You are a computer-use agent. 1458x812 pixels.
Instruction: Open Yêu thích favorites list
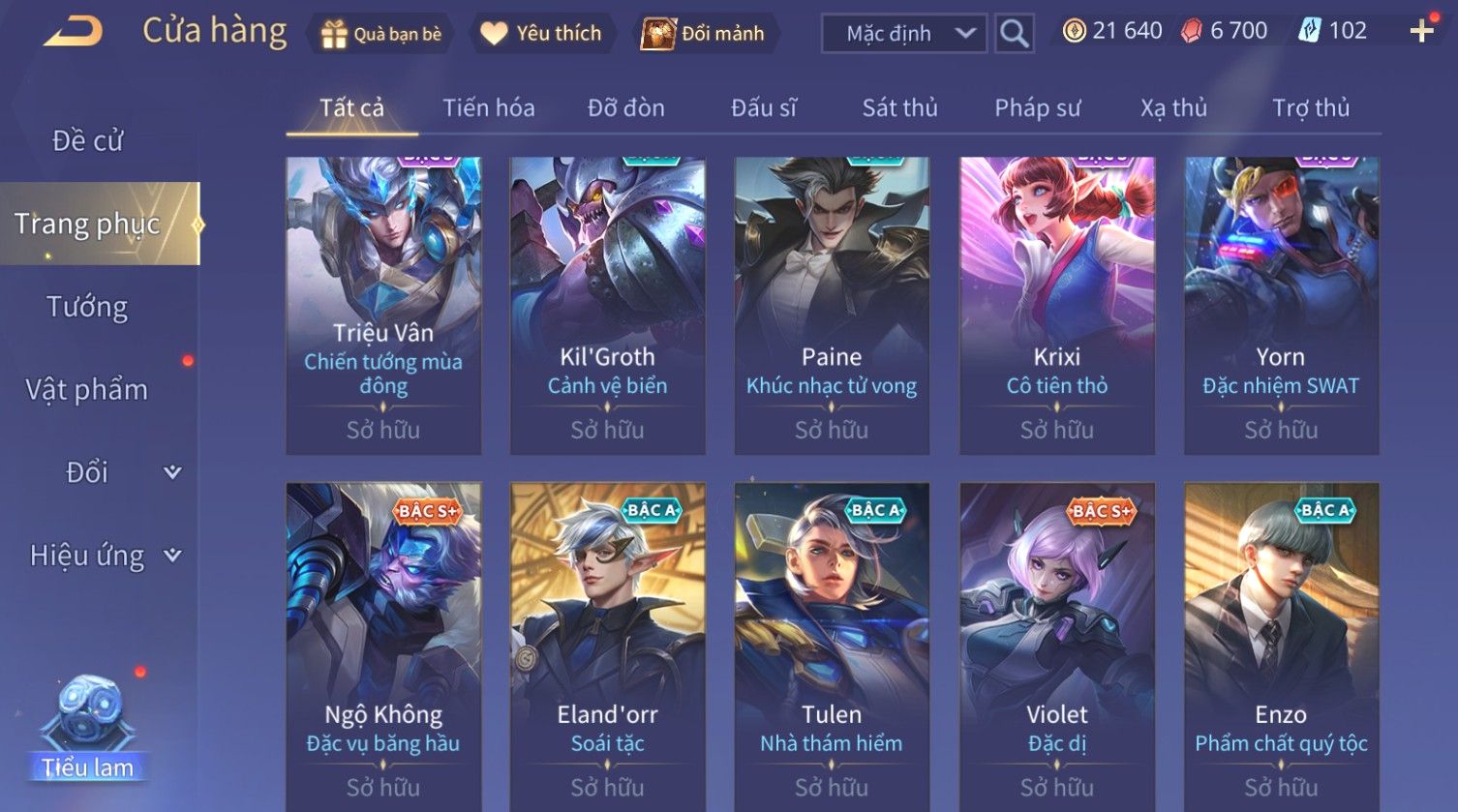[x=542, y=33]
